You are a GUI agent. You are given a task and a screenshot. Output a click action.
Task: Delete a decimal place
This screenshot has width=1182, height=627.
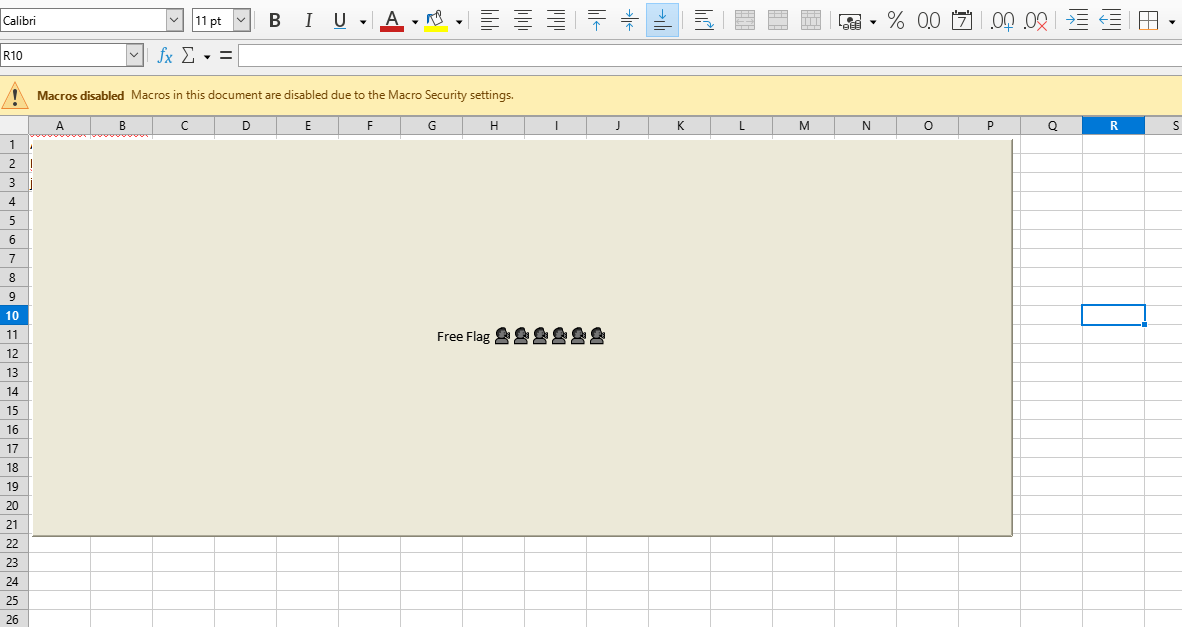click(x=1036, y=20)
